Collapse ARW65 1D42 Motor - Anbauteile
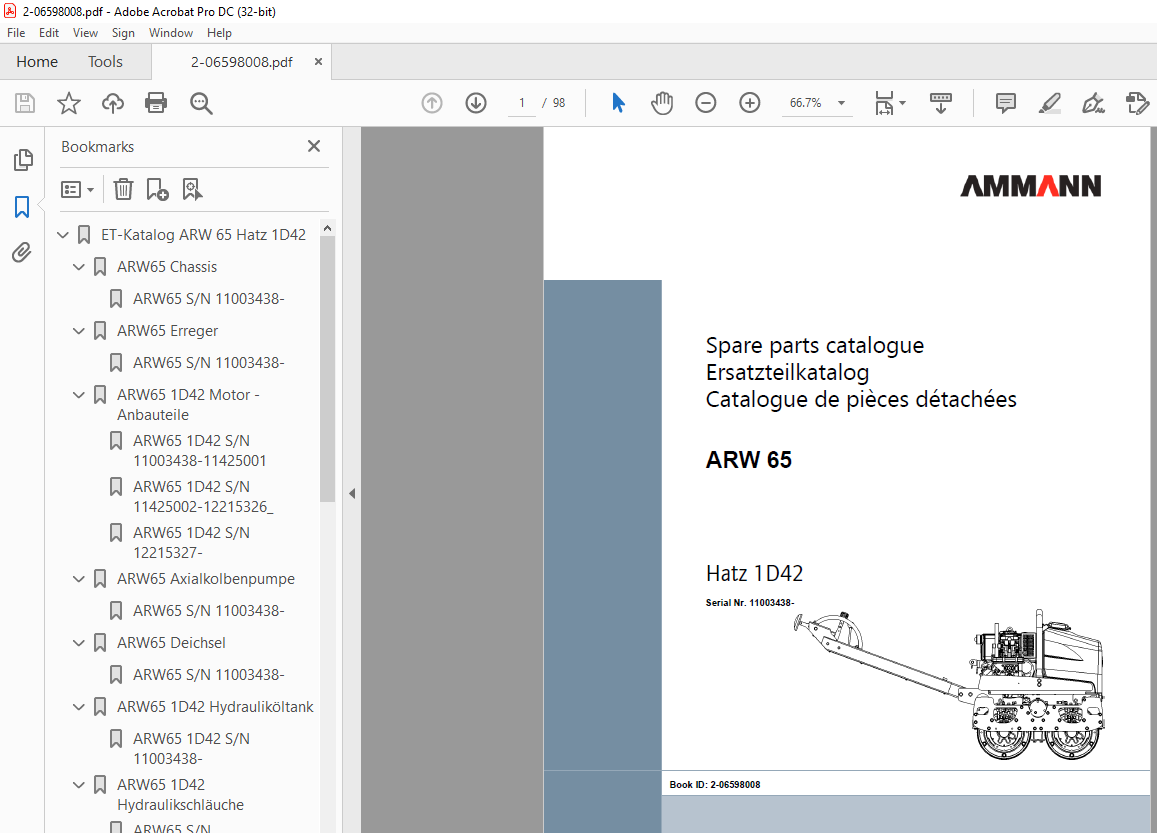 point(79,395)
